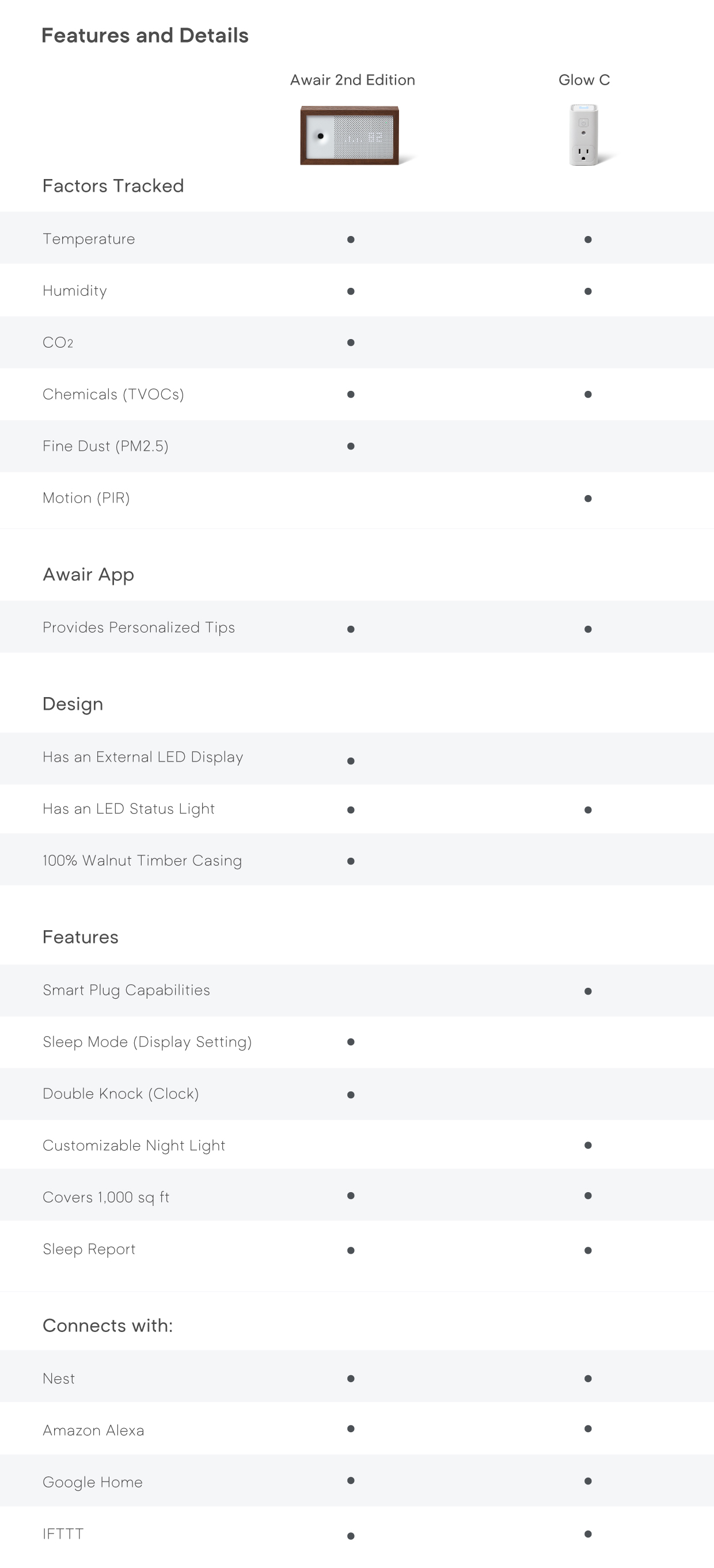Screen dimensions: 714x1568
Task: Click the Google Home row label
Action: point(93,1482)
